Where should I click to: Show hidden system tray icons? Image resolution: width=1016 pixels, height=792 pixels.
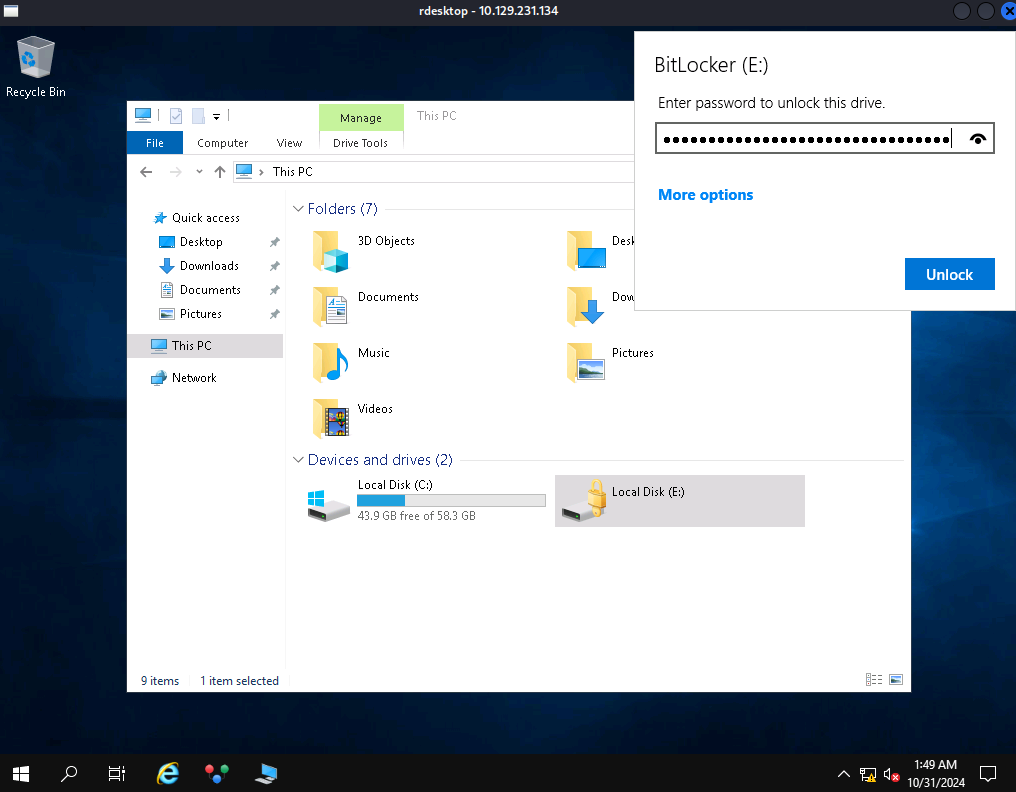pos(844,774)
